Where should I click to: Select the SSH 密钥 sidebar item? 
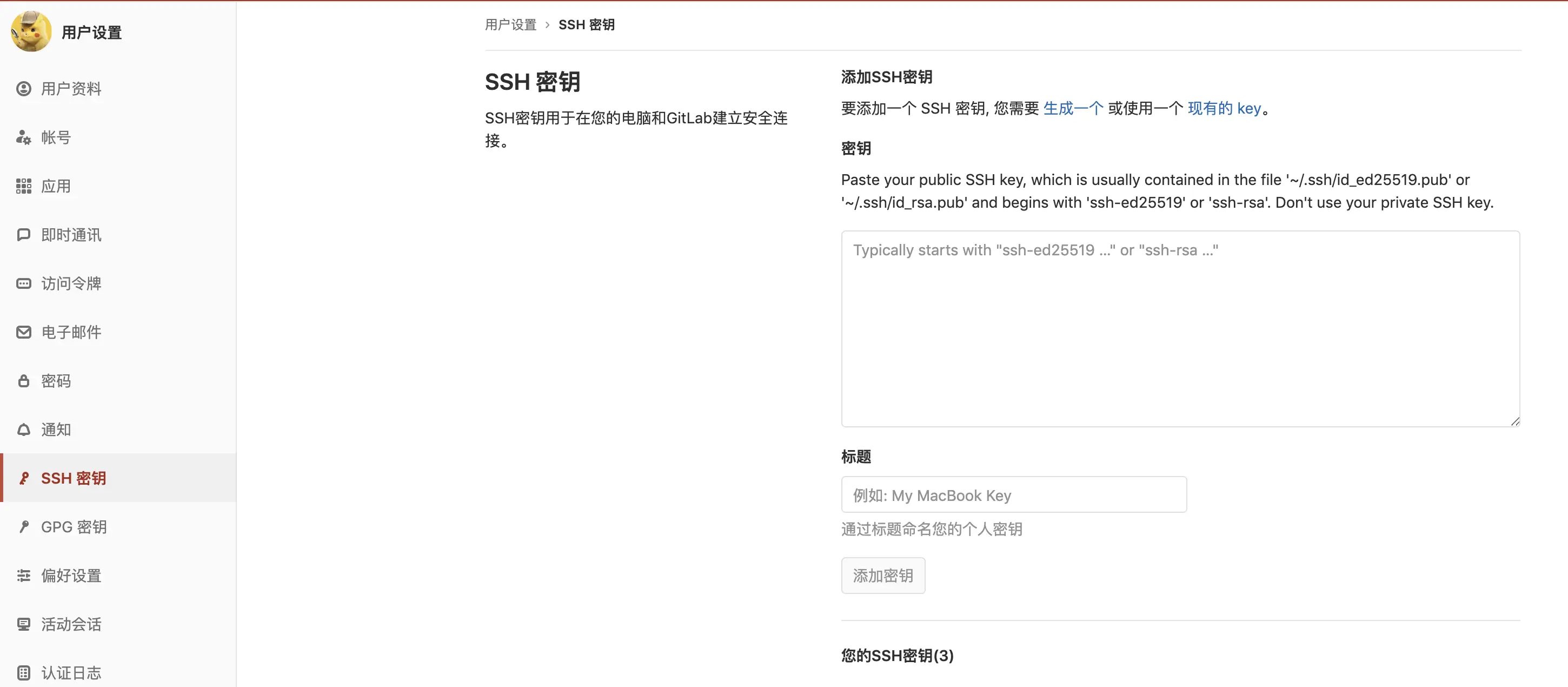pyautogui.click(x=73, y=478)
